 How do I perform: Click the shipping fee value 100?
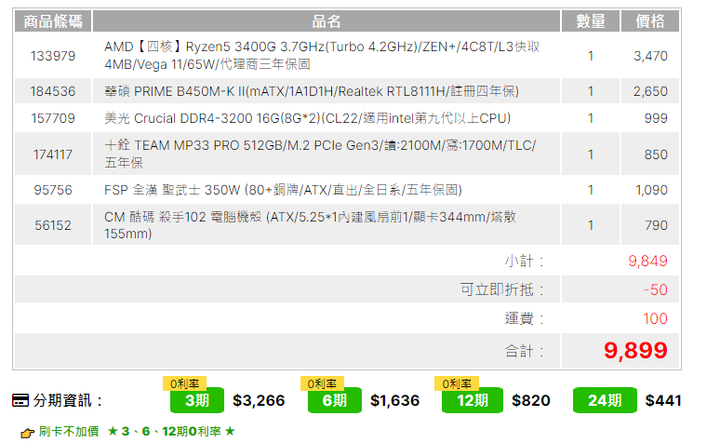coord(655,319)
